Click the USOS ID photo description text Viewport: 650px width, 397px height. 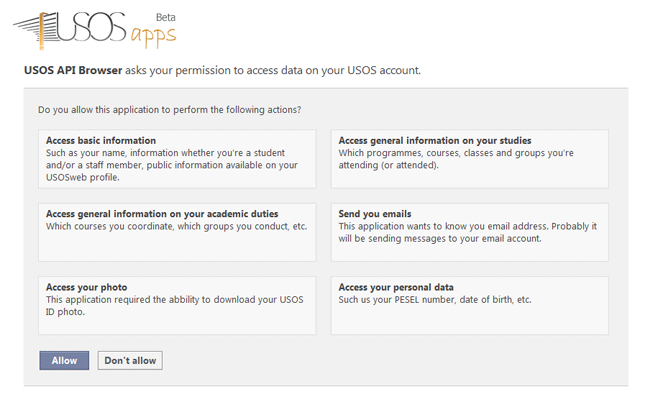[175, 306]
